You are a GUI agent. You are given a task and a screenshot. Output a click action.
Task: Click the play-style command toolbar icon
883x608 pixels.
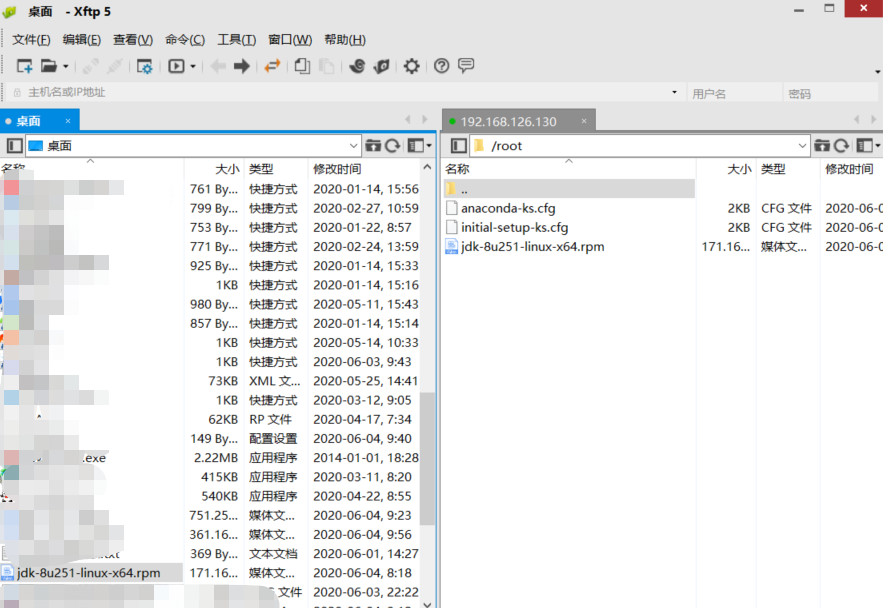coord(176,66)
